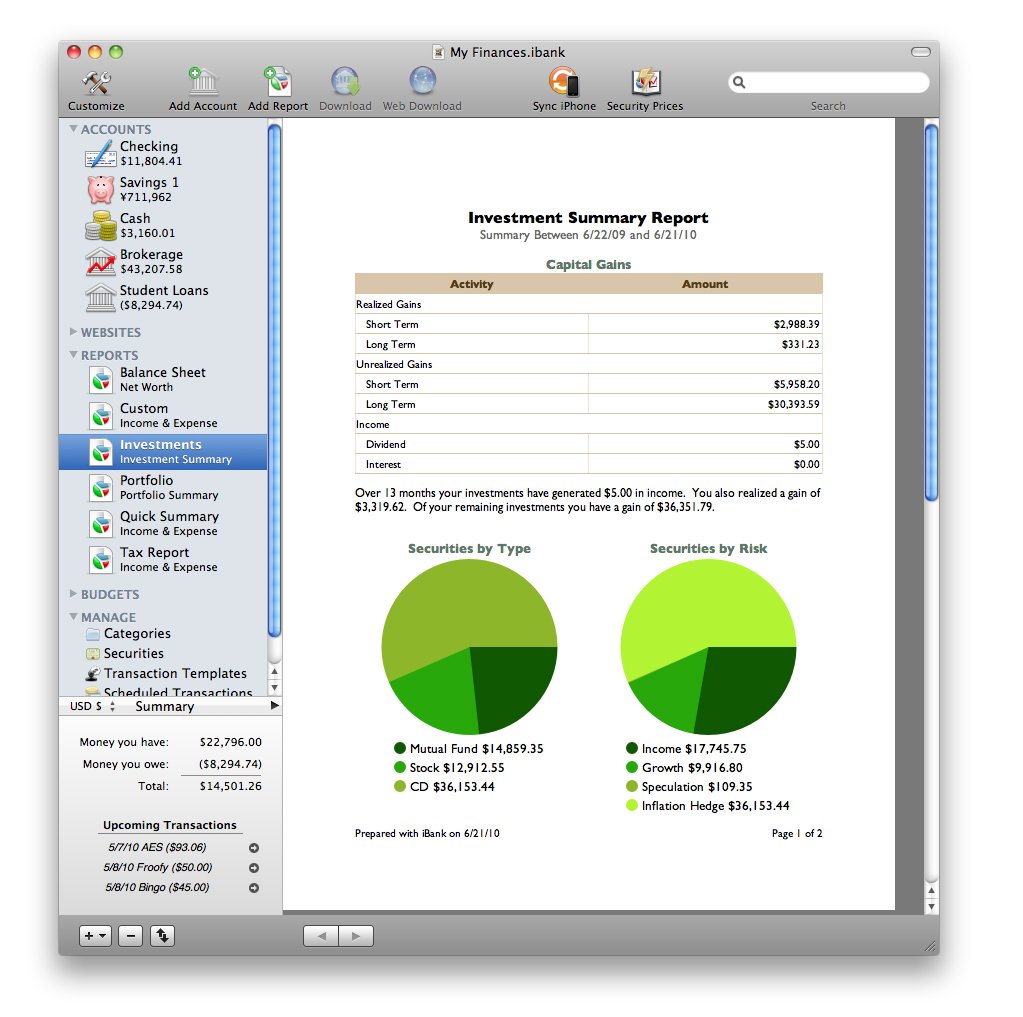The image size is (1023, 1017).
Task: Click the Add Account toolbar icon
Action: [x=203, y=82]
